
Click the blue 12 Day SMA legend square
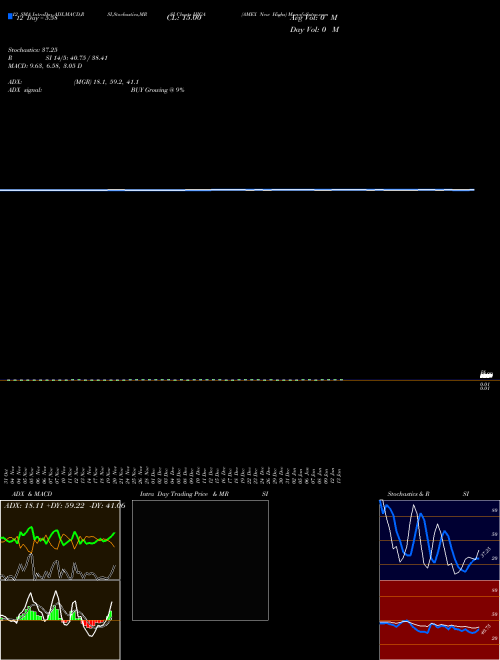[10, 17]
